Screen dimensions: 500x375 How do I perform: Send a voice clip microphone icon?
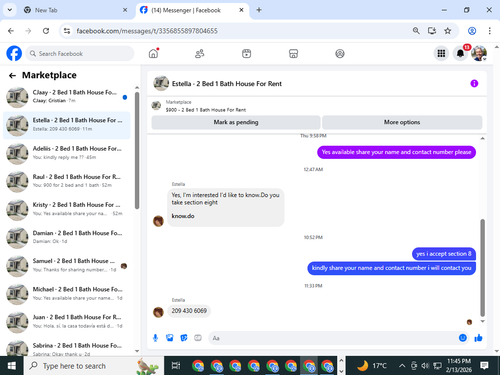tap(155, 338)
